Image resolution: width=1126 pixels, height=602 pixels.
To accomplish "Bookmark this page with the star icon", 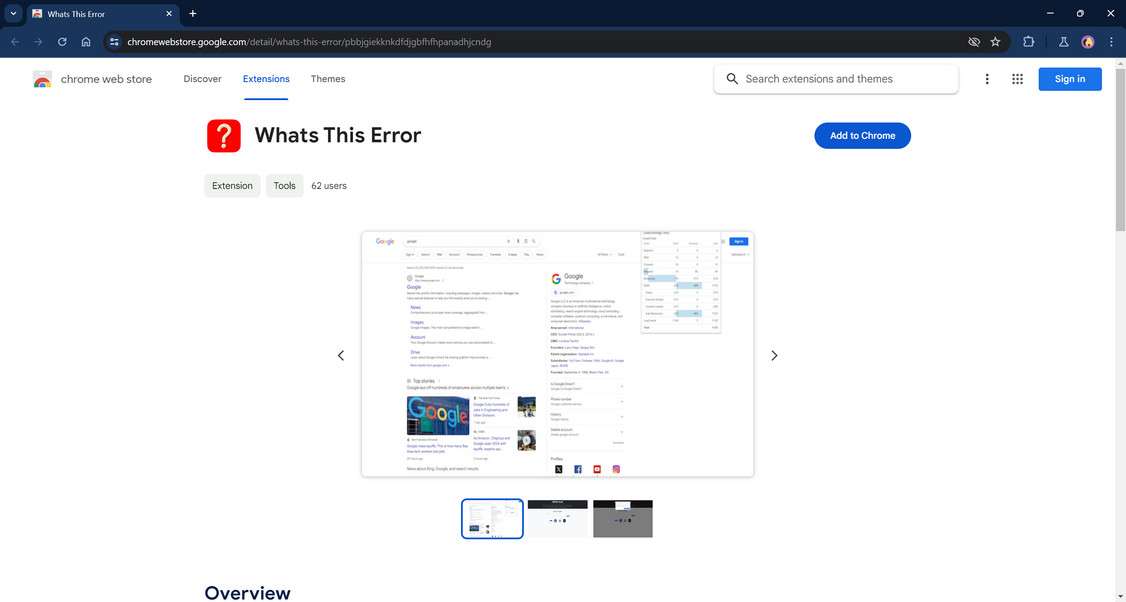I will coord(995,42).
